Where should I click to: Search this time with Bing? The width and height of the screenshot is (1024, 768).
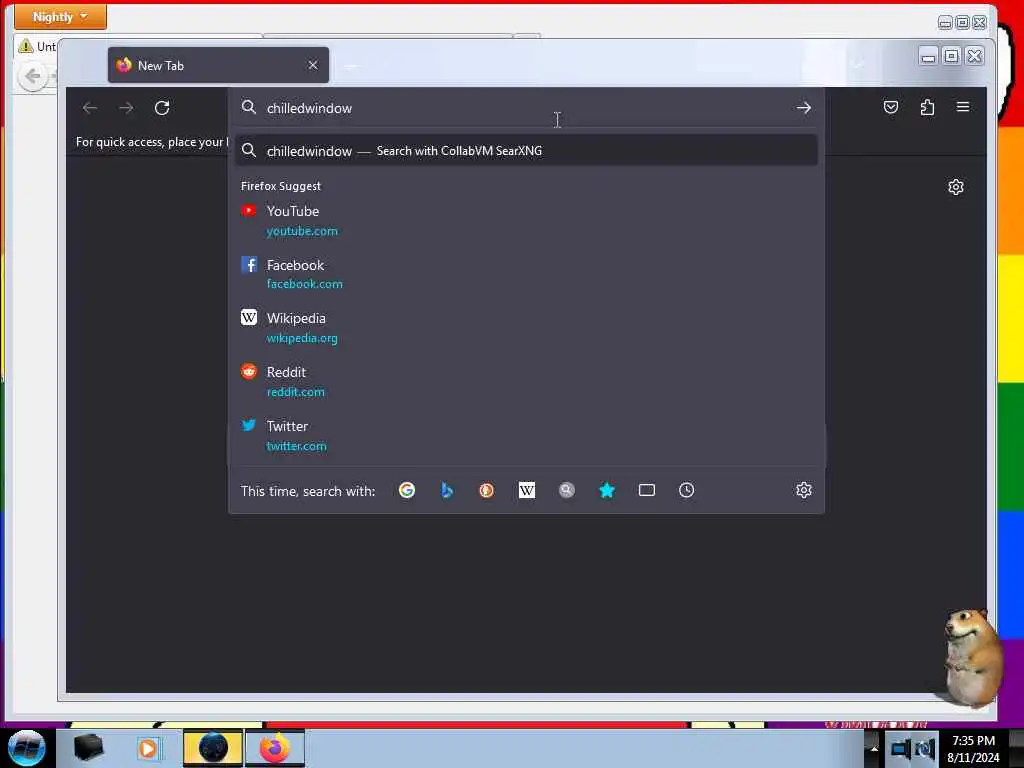[x=447, y=490]
